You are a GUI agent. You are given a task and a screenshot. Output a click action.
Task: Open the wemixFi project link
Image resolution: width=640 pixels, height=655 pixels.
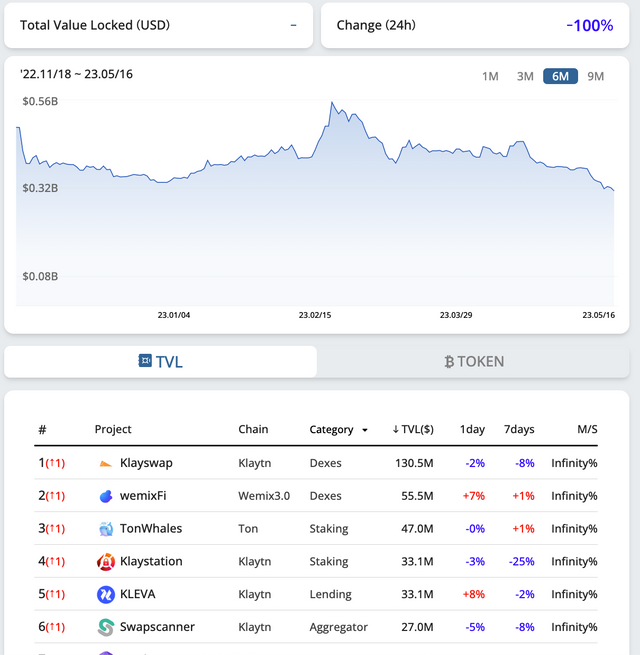click(143, 496)
